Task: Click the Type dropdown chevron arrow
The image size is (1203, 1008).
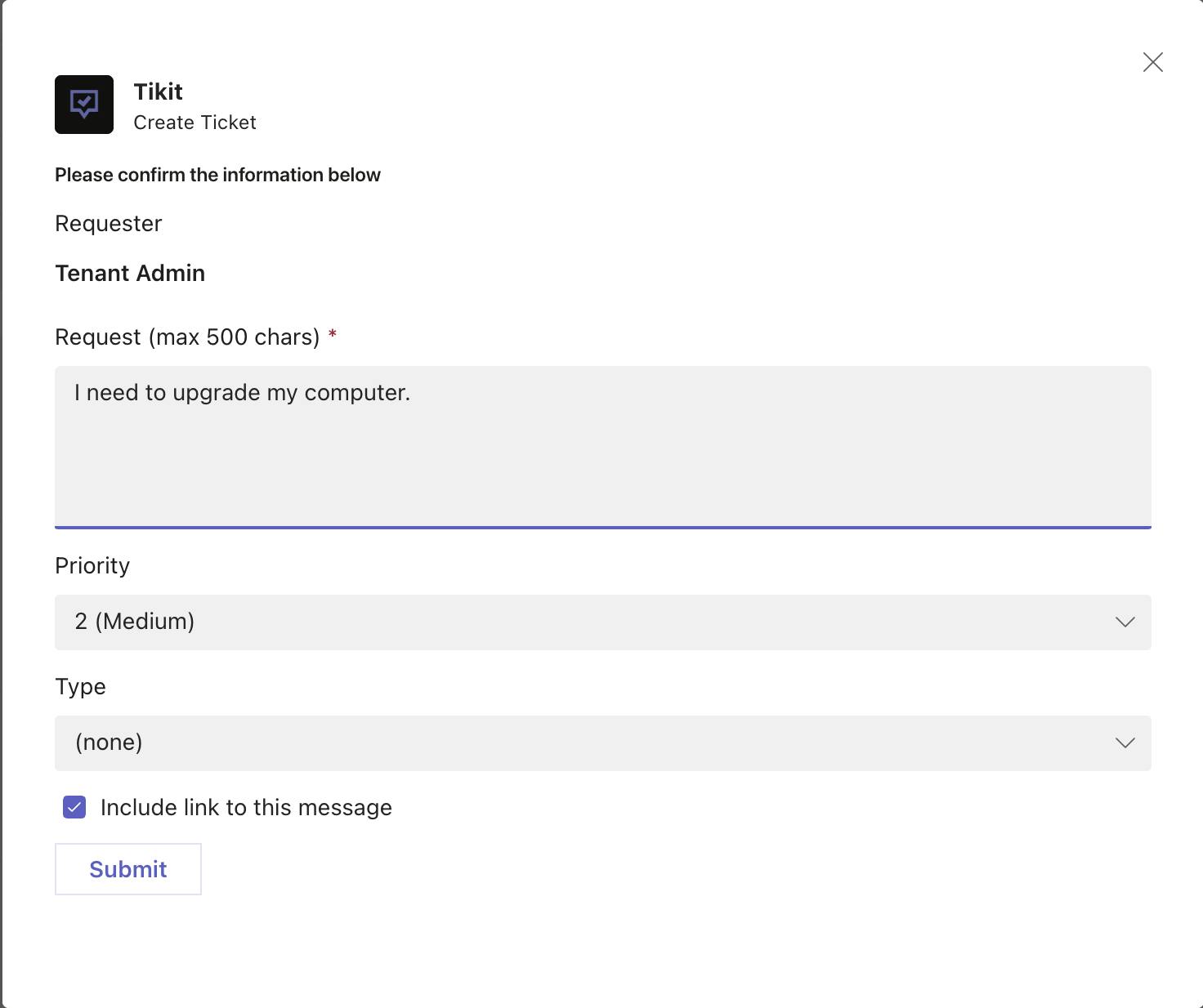Action: coord(1125,743)
